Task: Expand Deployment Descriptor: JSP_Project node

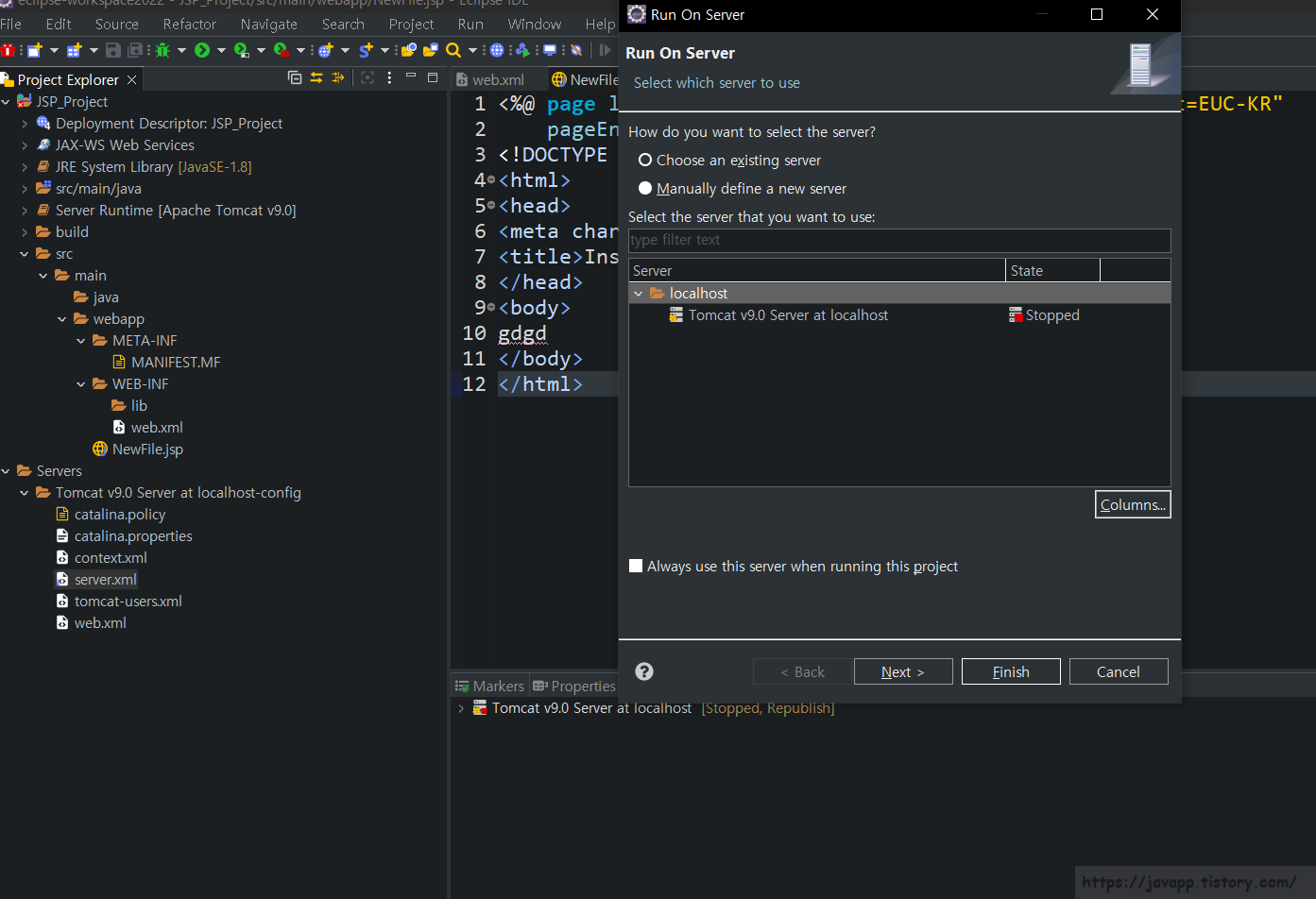Action: pyautogui.click(x=25, y=124)
